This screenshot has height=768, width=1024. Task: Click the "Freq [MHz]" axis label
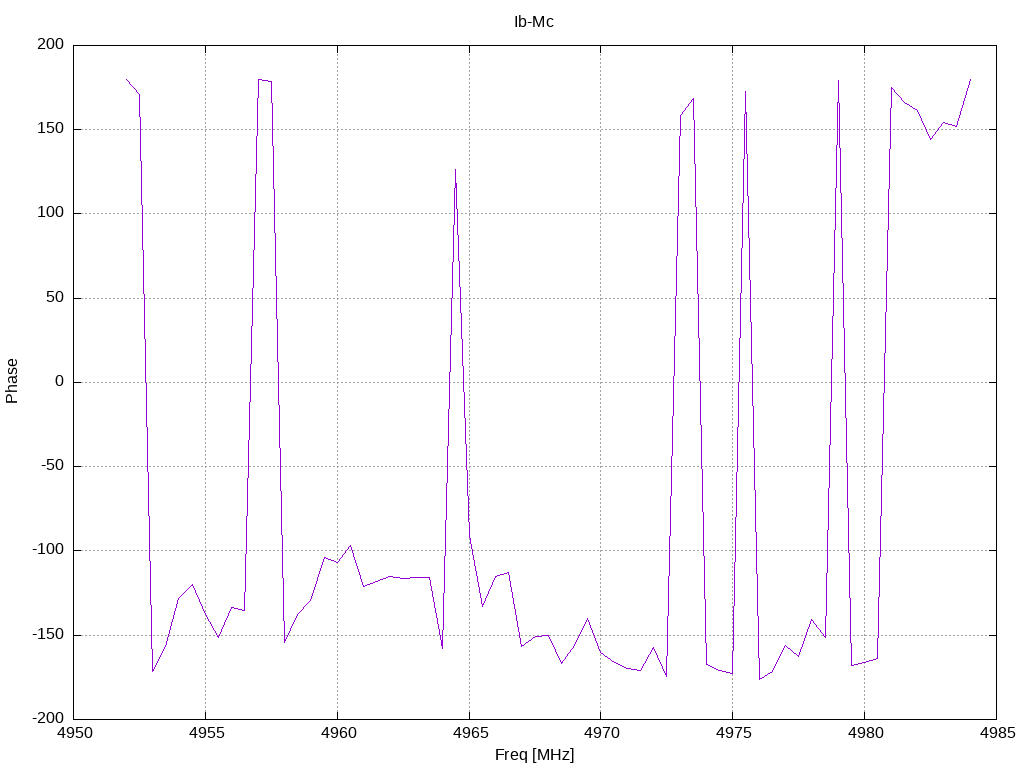[x=534, y=755]
